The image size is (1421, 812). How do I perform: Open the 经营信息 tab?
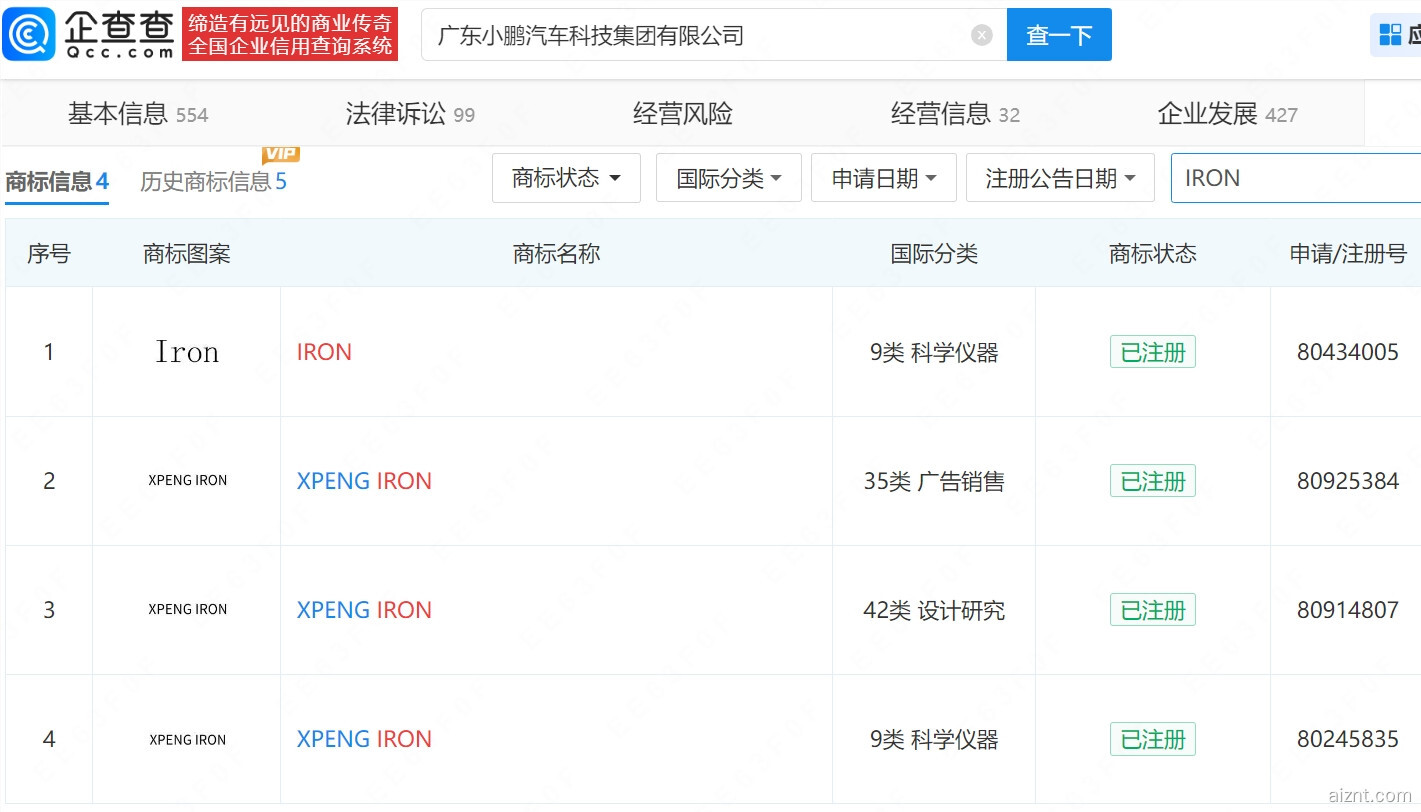point(955,114)
